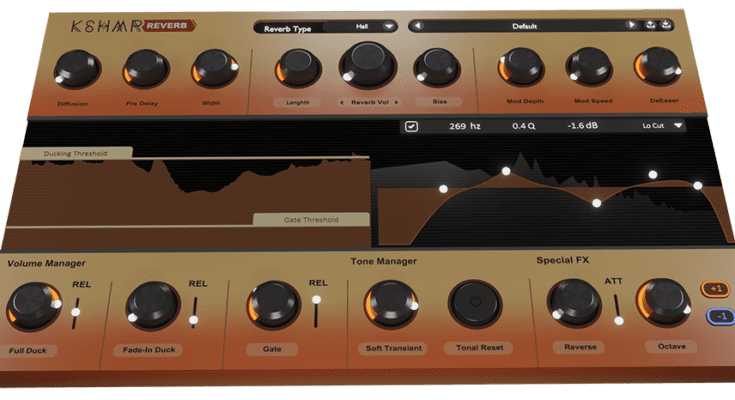Screen dimensions: 735x400
Task: Click the Ducking Threshold tab
Action: tap(76, 154)
